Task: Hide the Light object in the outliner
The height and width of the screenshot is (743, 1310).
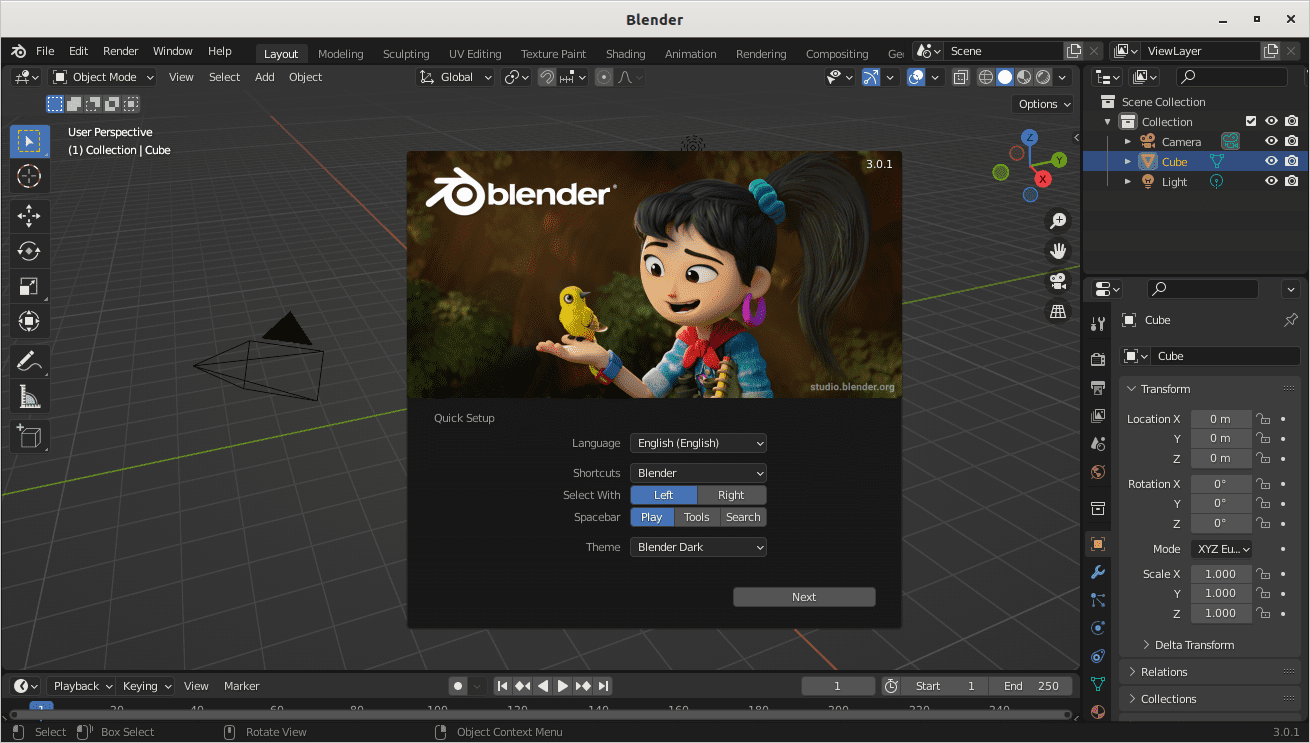Action: [x=1271, y=181]
